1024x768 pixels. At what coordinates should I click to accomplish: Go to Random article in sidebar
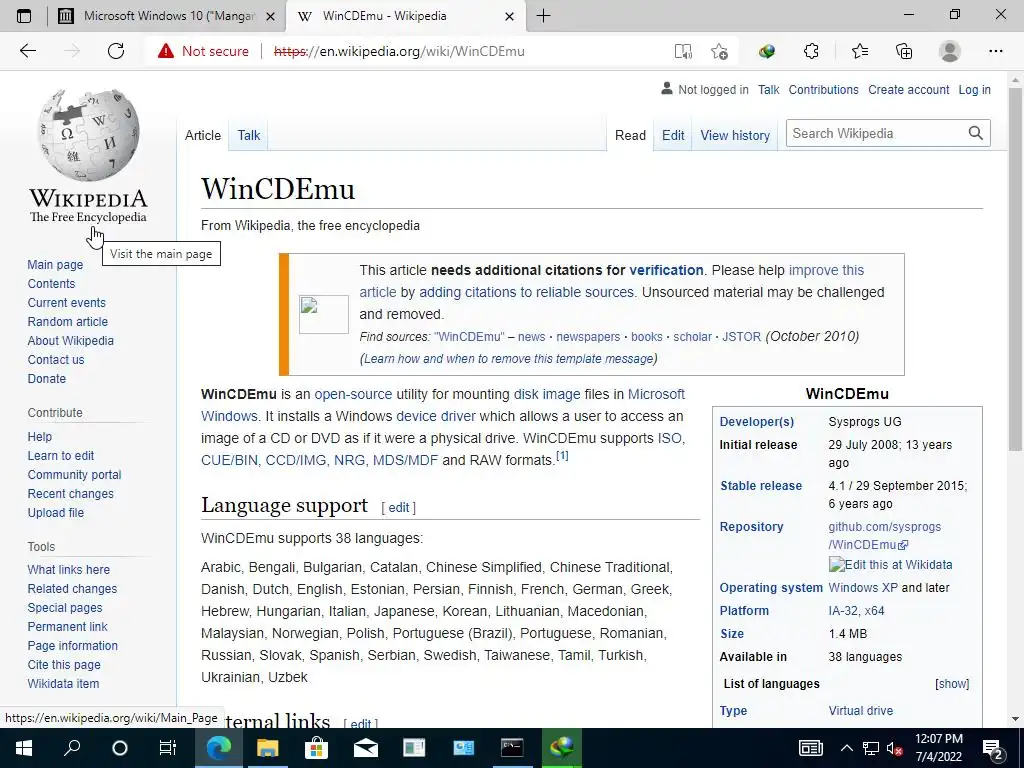click(x=68, y=321)
